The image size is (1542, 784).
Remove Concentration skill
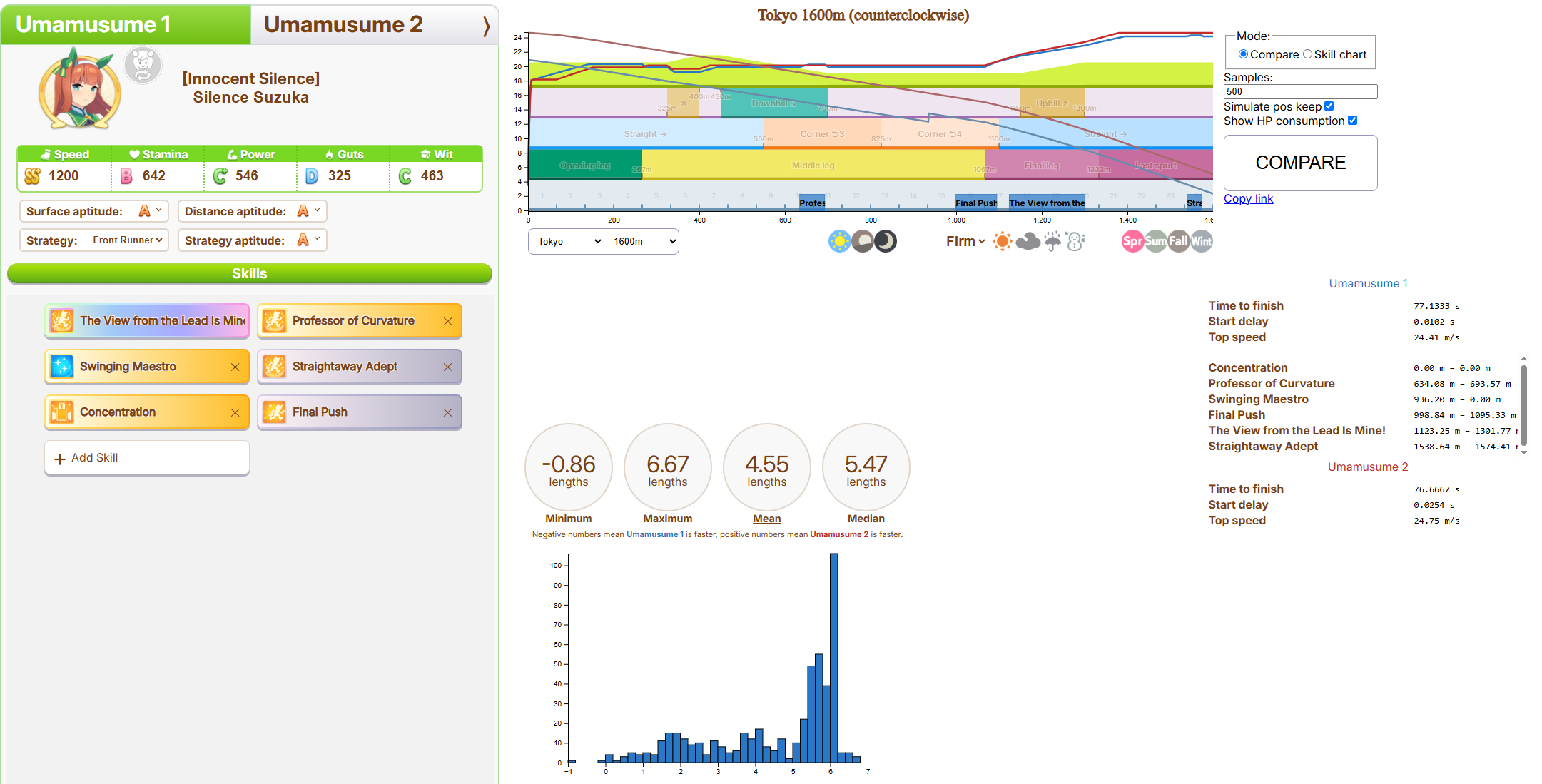pos(235,412)
